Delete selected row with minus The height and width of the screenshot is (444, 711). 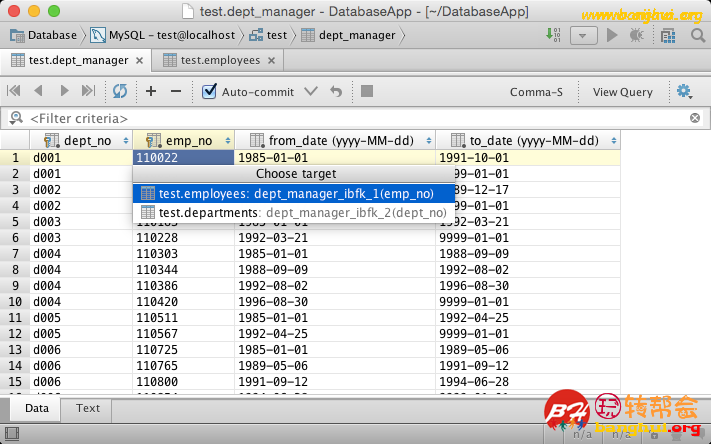pyautogui.click(x=176, y=91)
